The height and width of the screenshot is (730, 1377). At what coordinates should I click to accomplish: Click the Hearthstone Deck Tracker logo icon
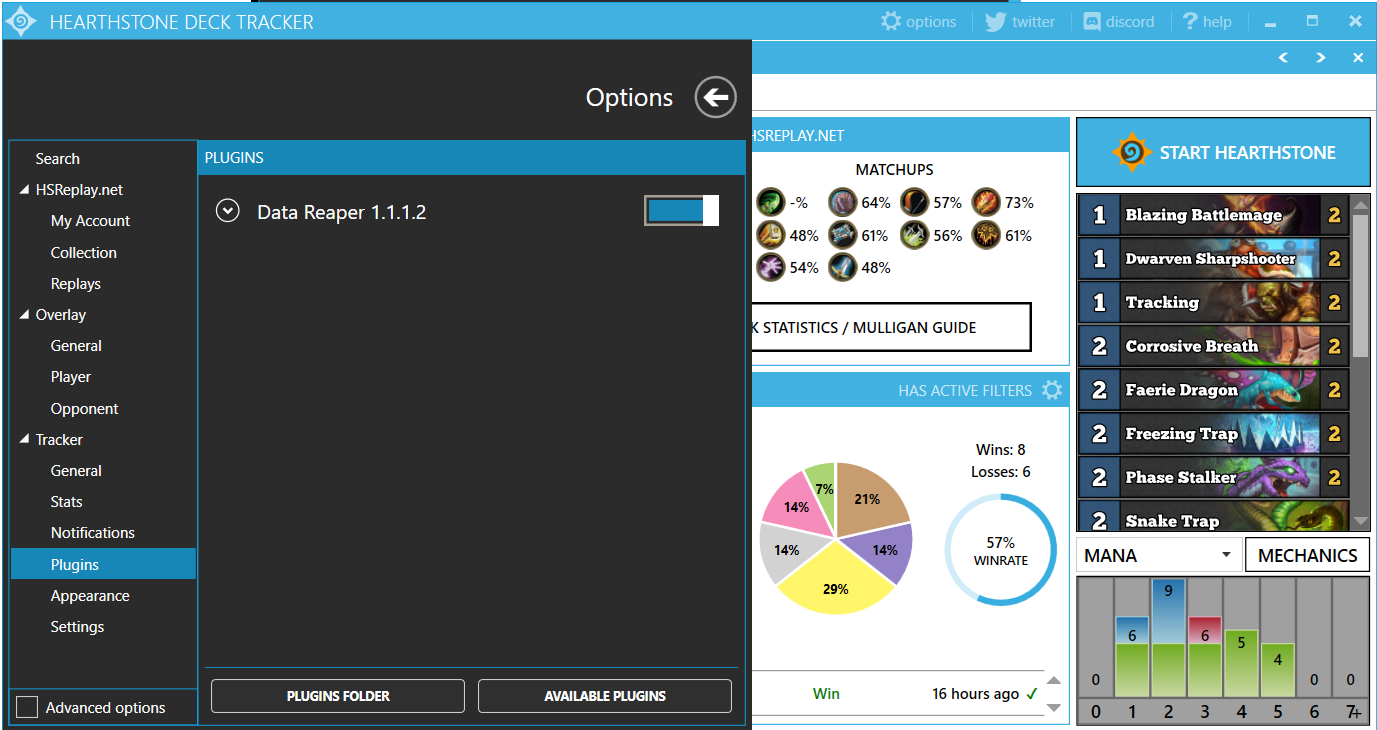(21, 21)
